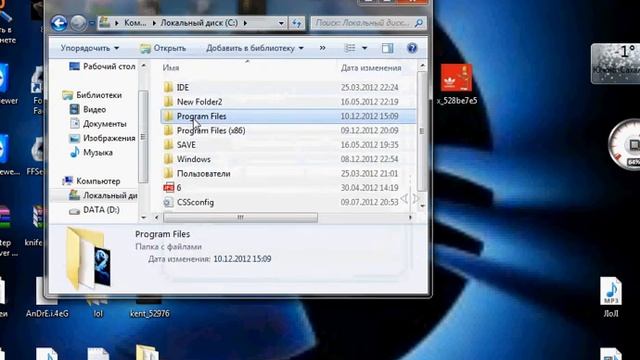
Task: Open the address bar history dropdown
Action: (x=281, y=23)
